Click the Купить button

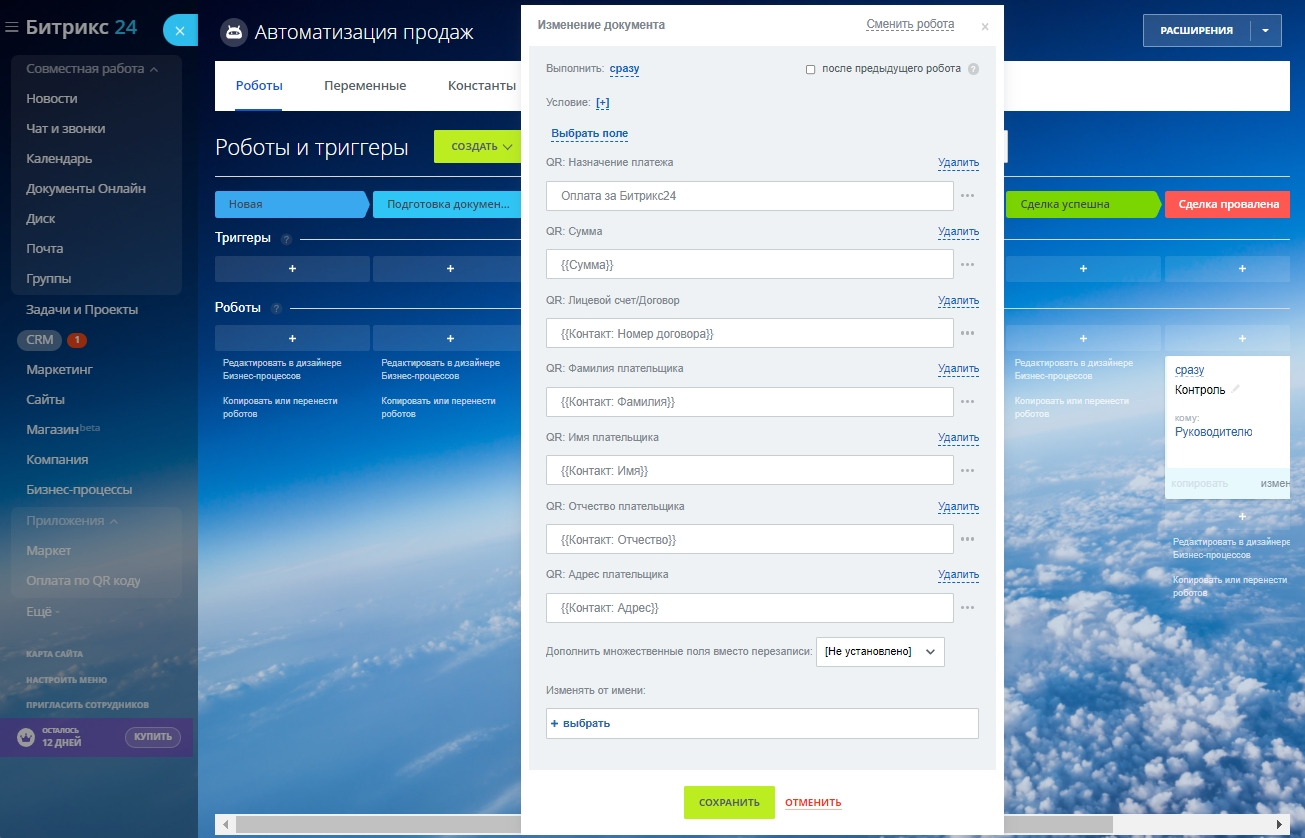pos(153,737)
